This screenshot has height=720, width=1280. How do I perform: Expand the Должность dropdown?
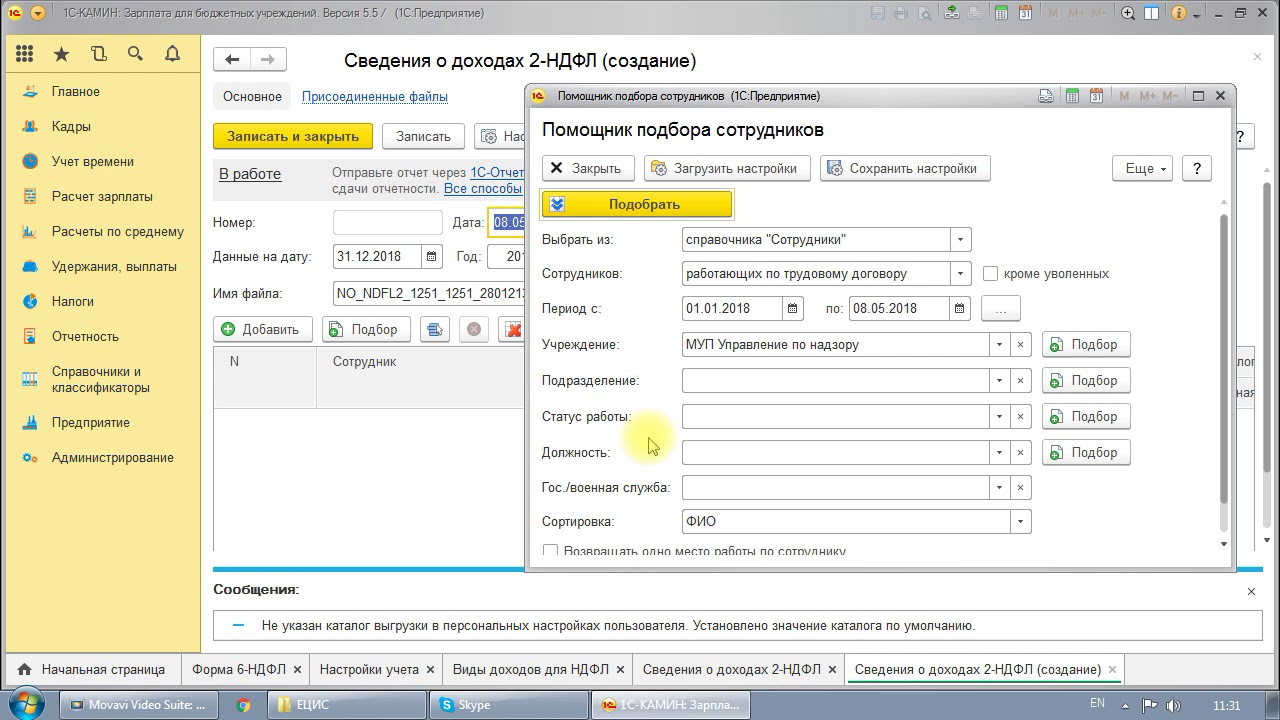click(999, 453)
